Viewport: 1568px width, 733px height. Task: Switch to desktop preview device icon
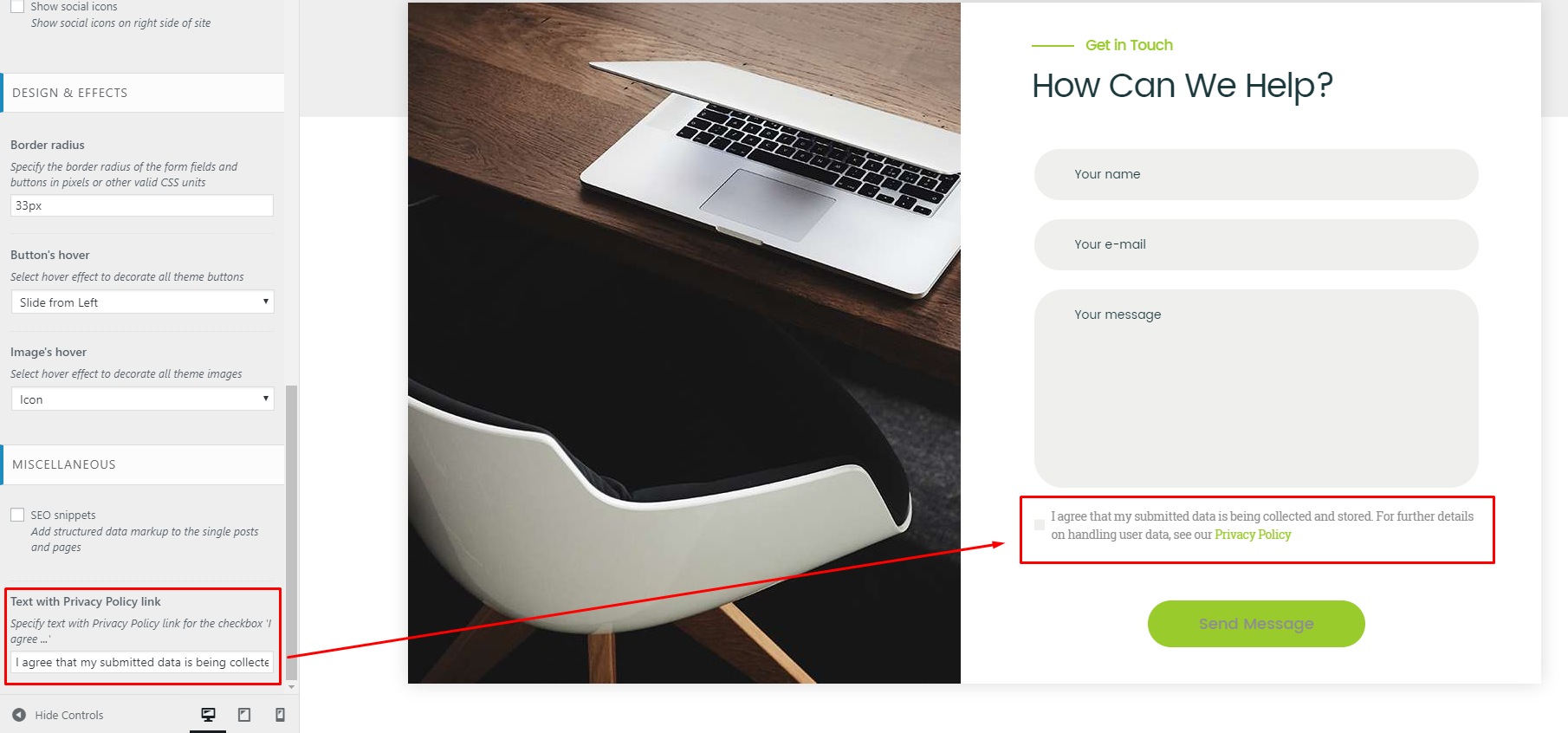(208, 715)
